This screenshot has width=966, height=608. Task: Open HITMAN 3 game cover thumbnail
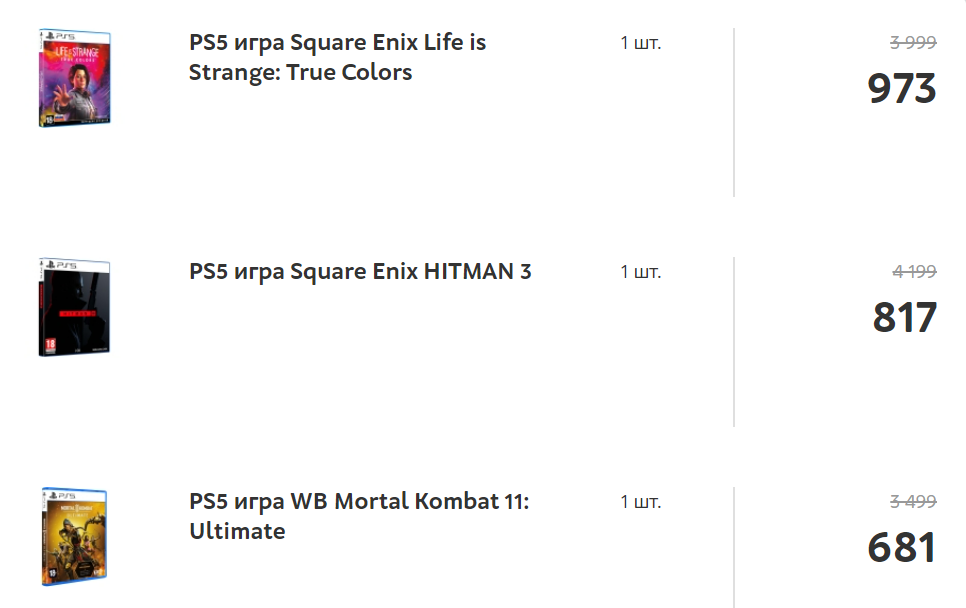point(75,307)
